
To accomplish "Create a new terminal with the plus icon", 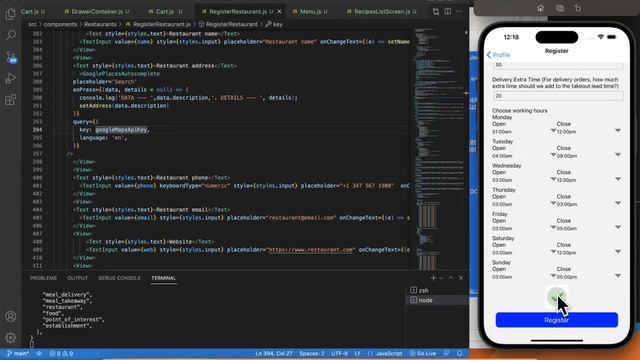I will (x=433, y=278).
